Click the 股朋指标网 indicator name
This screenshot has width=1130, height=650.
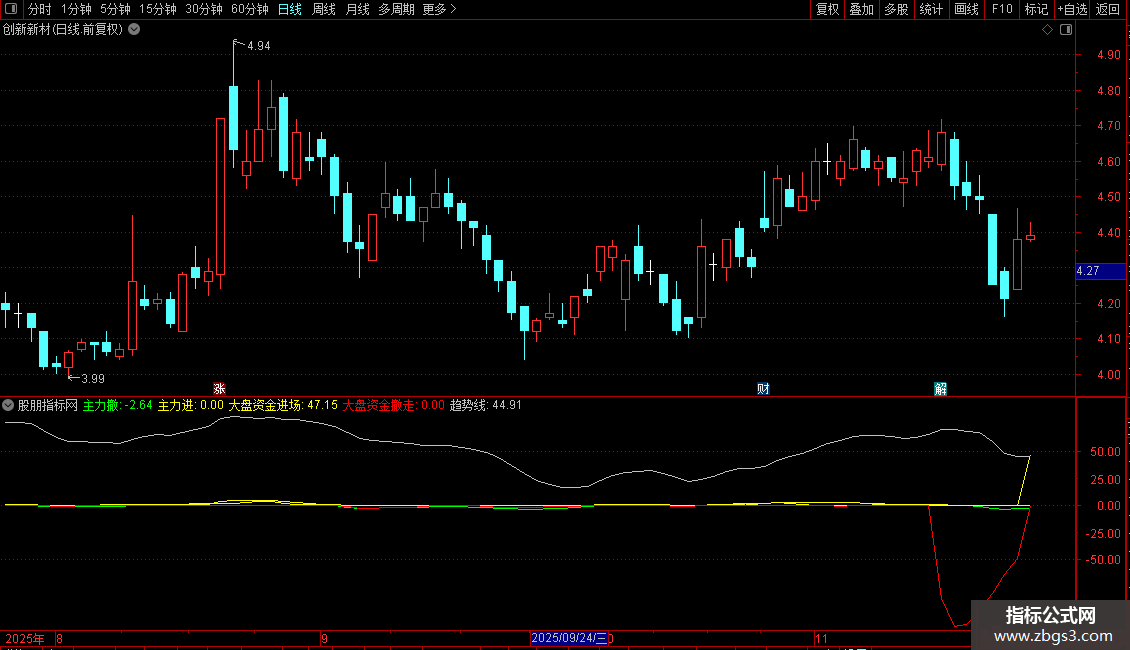coord(48,405)
